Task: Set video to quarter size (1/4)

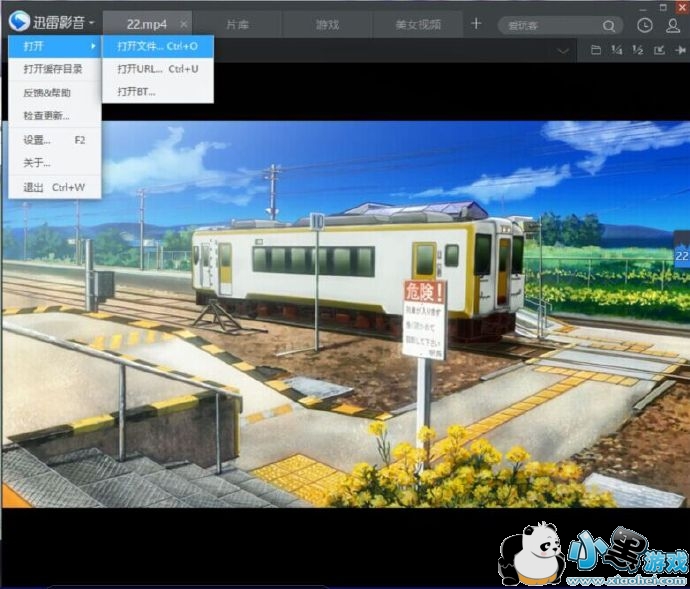Action: 616,50
